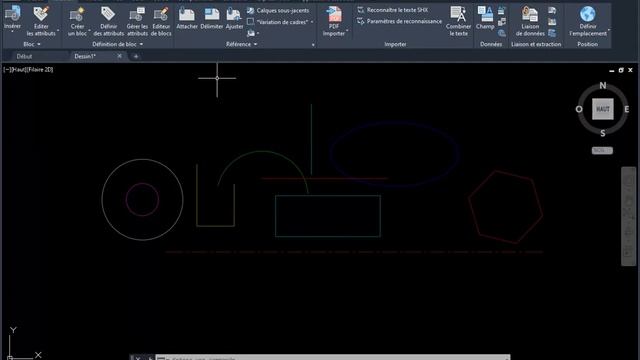Open PDF Importer dropdown arrow

point(347,31)
